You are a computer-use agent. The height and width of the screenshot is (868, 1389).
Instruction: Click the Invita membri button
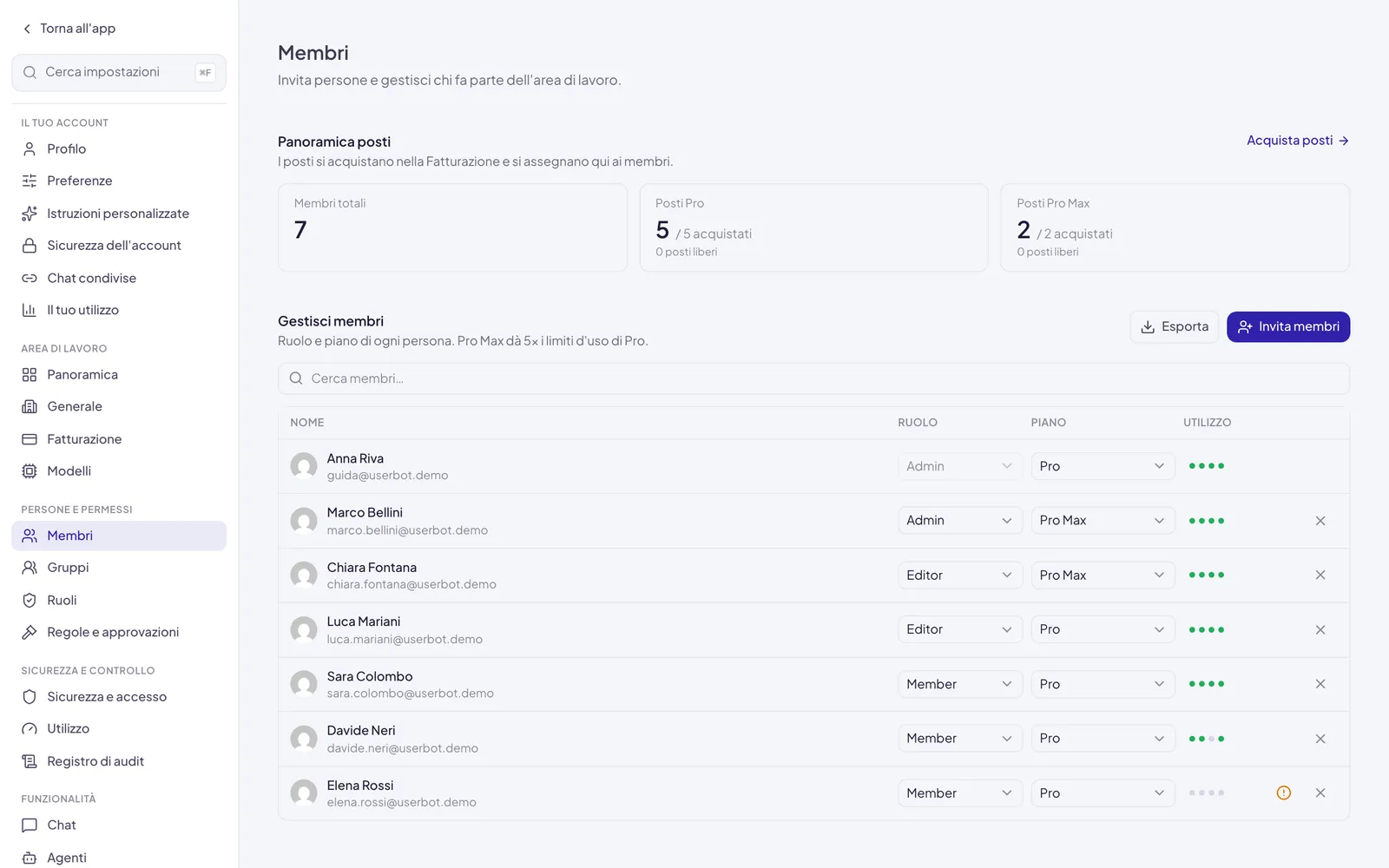1288,326
